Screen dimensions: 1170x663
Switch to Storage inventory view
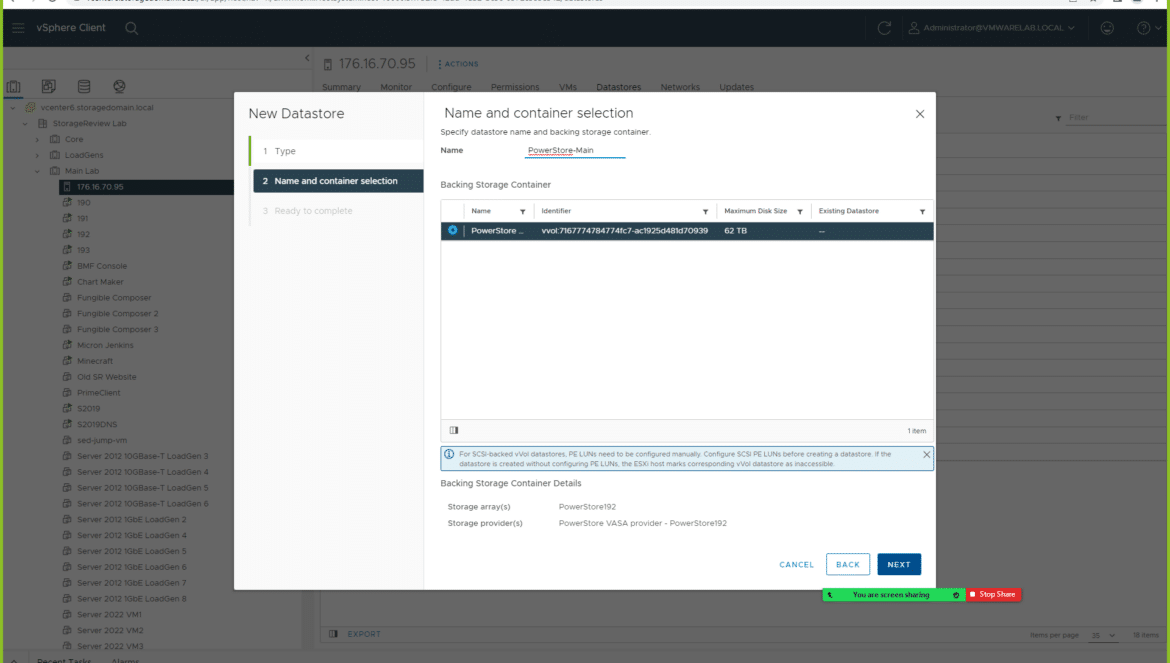point(84,87)
